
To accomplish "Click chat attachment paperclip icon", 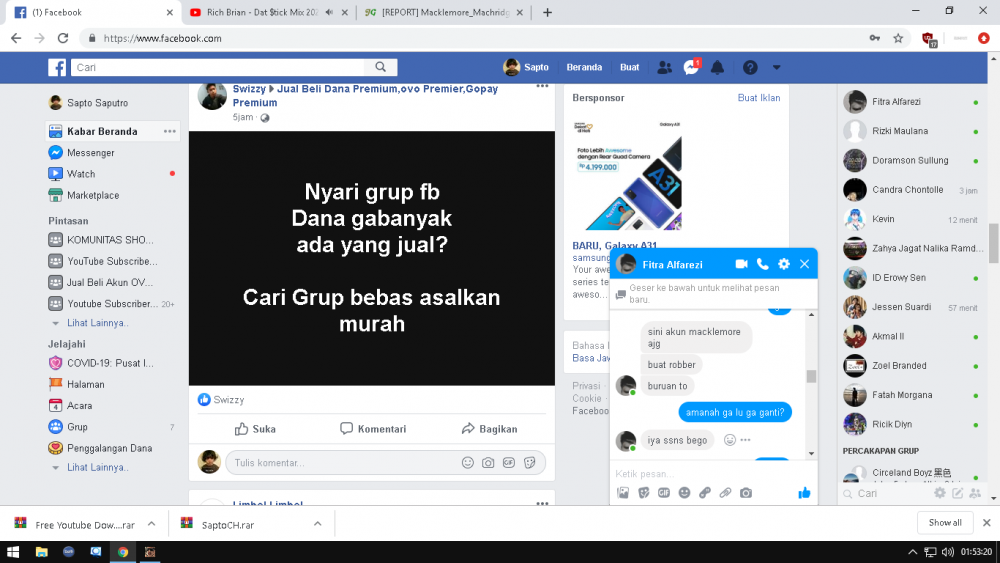I will pos(725,493).
